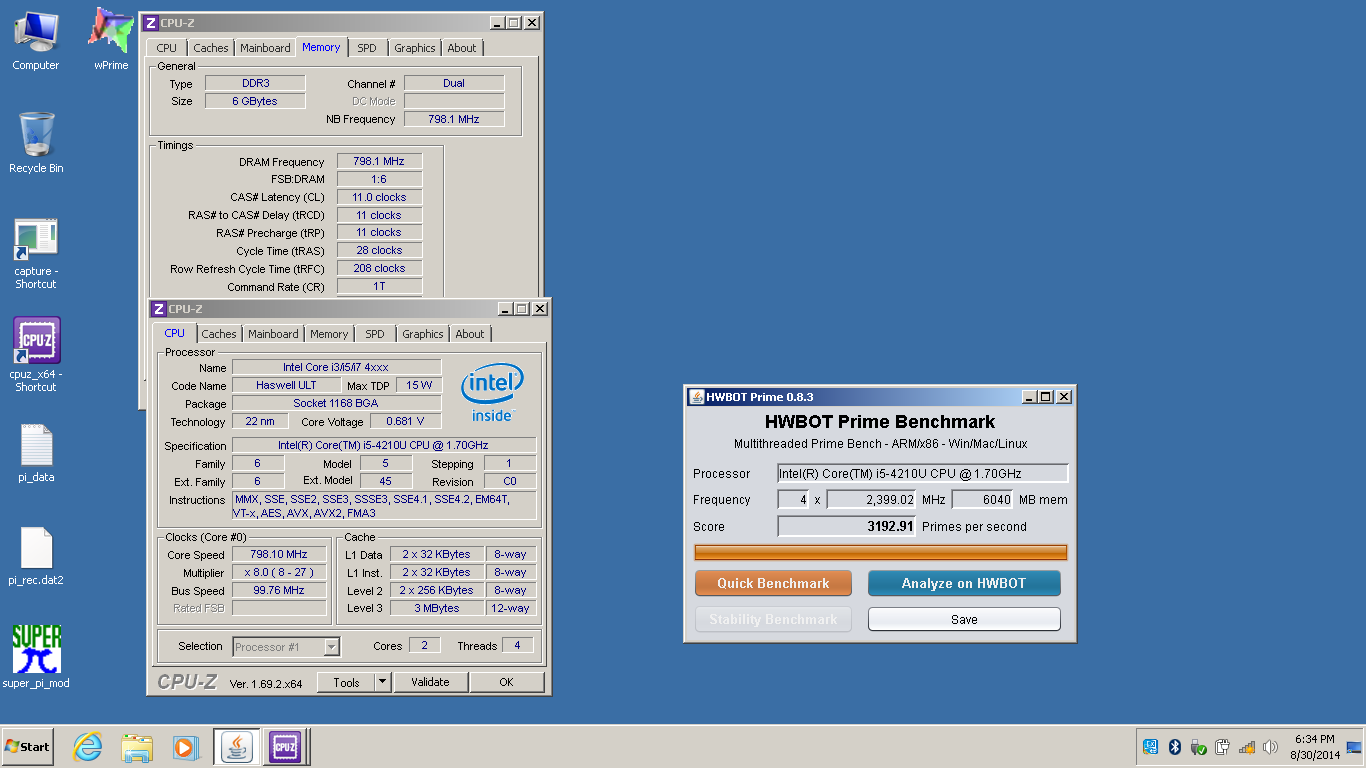Switch to Caches tab in back CPU-Z window
This screenshot has height=768, width=1366.
click(x=211, y=48)
